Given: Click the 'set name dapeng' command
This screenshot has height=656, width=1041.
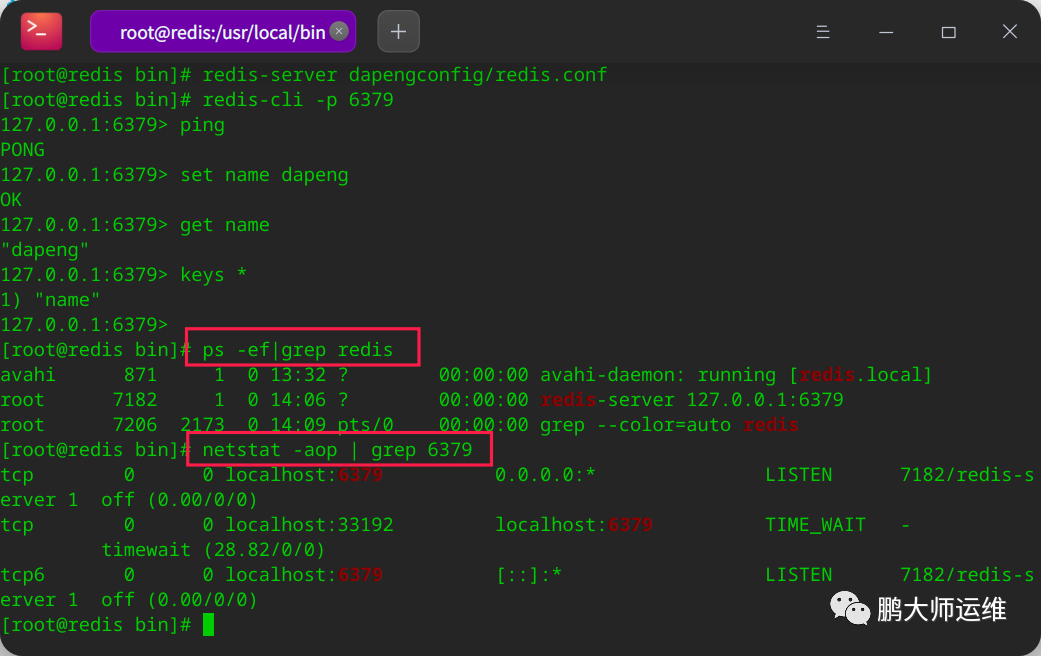Looking at the screenshot, I should click(264, 175).
